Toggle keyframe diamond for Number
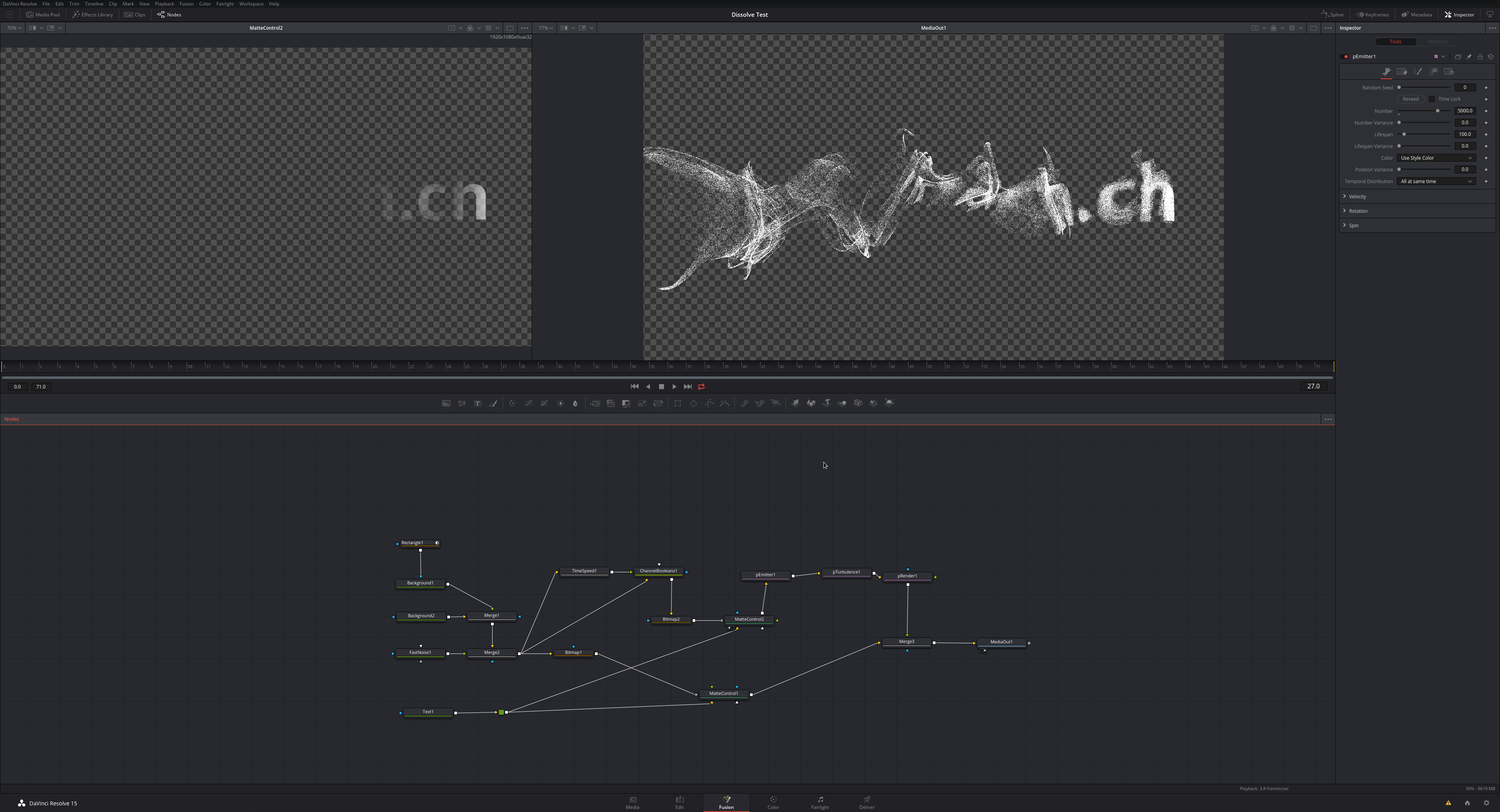The image size is (1500, 812). coord(1486,110)
